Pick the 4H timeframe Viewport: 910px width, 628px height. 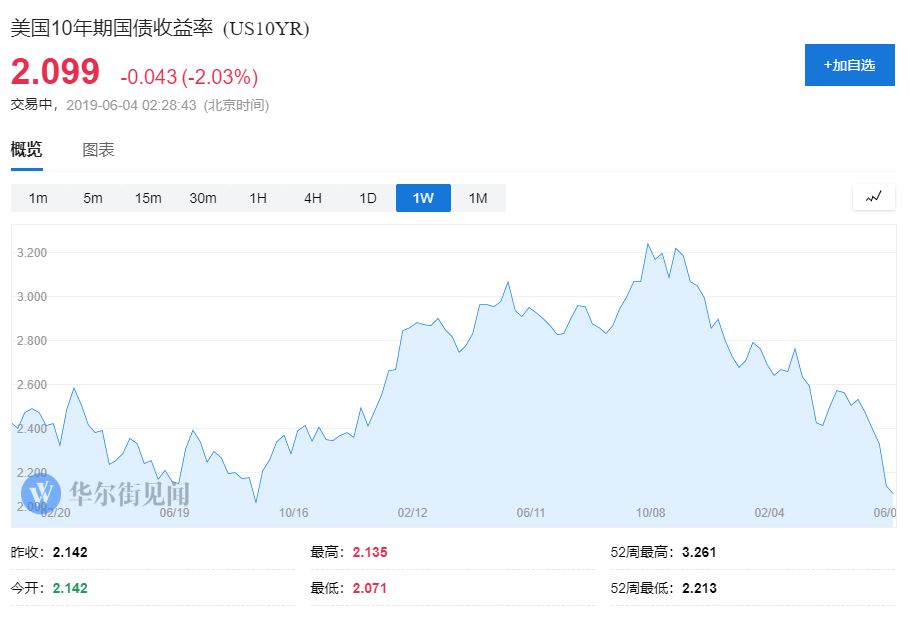[313, 198]
